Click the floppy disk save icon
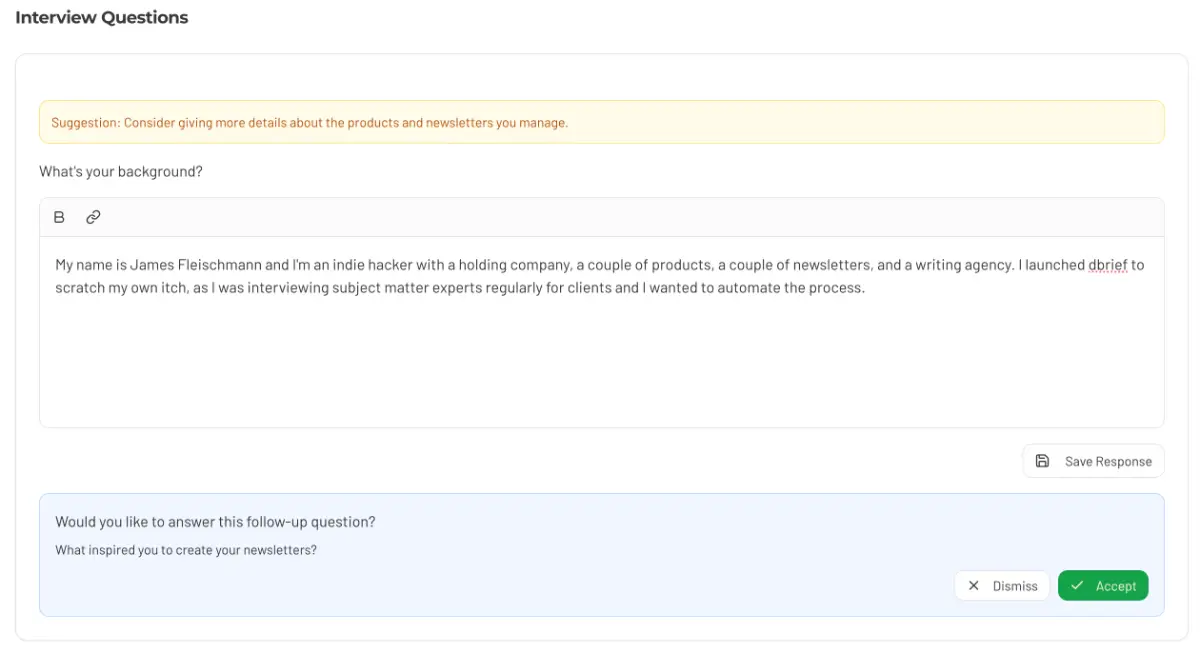This screenshot has width=1200, height=653. coord(1042,461)
